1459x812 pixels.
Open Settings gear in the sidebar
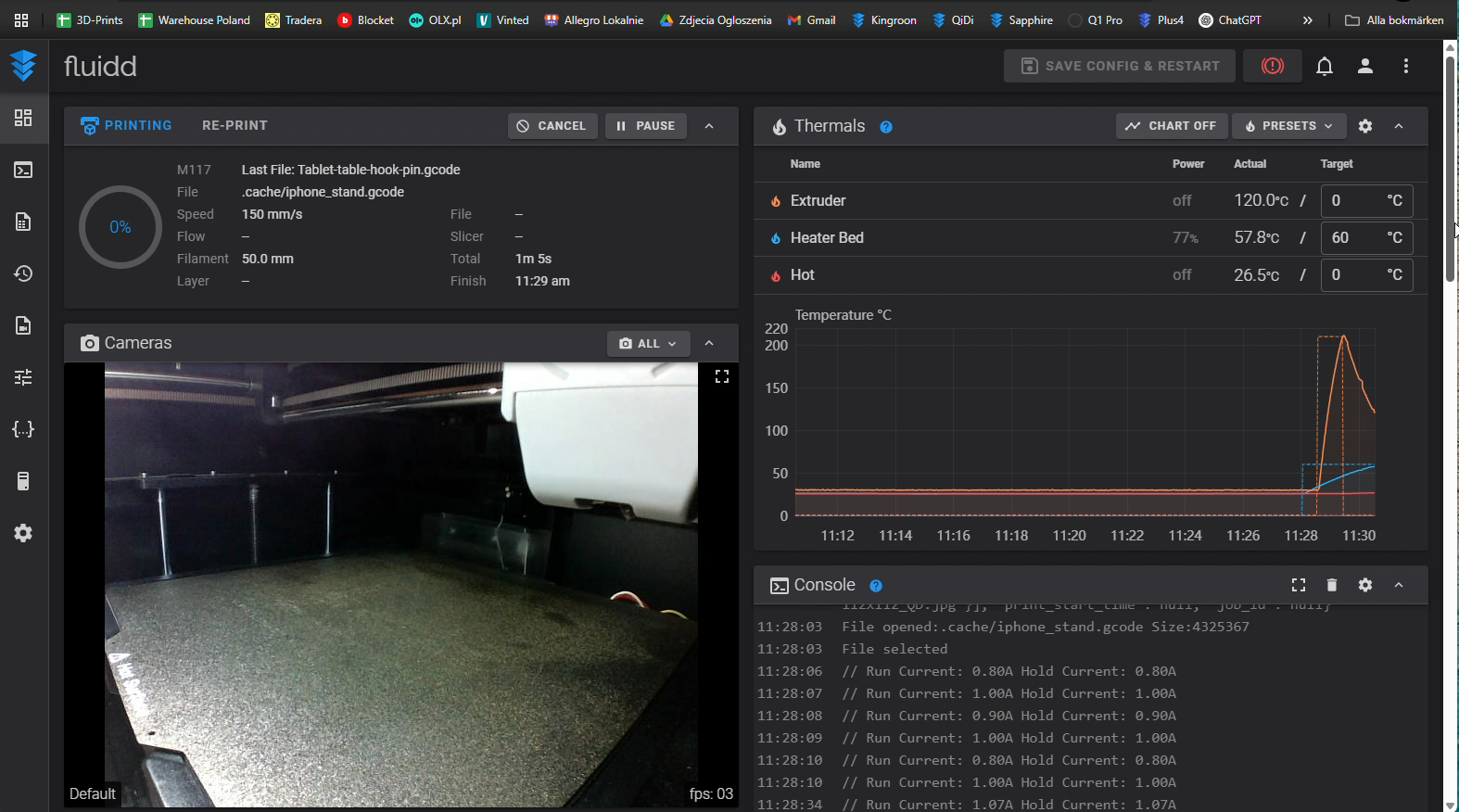23,533
